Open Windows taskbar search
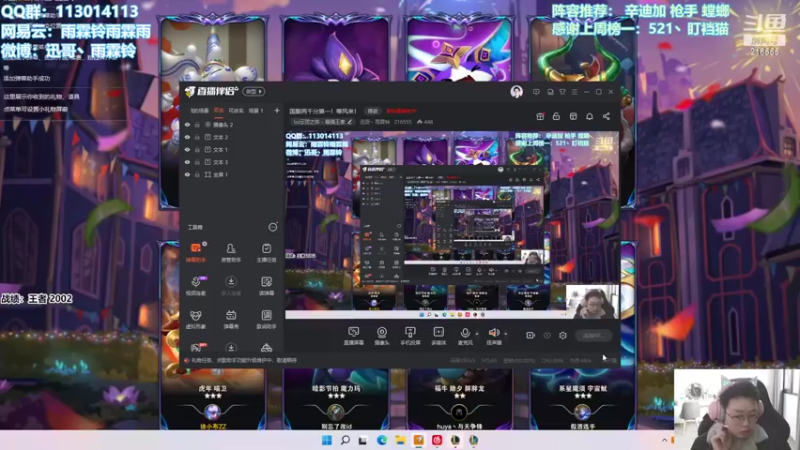The width and height of the screenshot is (800, 450). [x=345, y=440]
